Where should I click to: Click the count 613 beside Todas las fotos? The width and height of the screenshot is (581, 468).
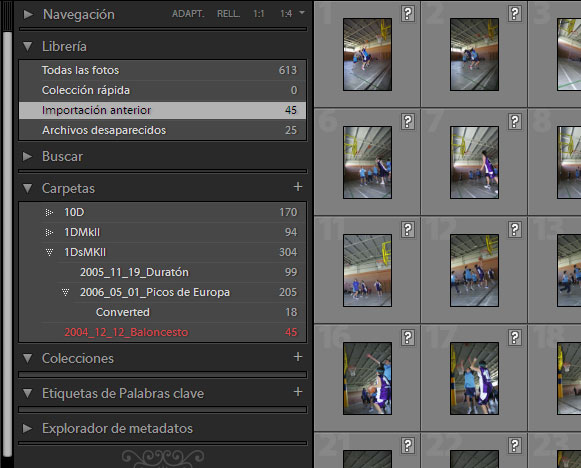point(288,70)
